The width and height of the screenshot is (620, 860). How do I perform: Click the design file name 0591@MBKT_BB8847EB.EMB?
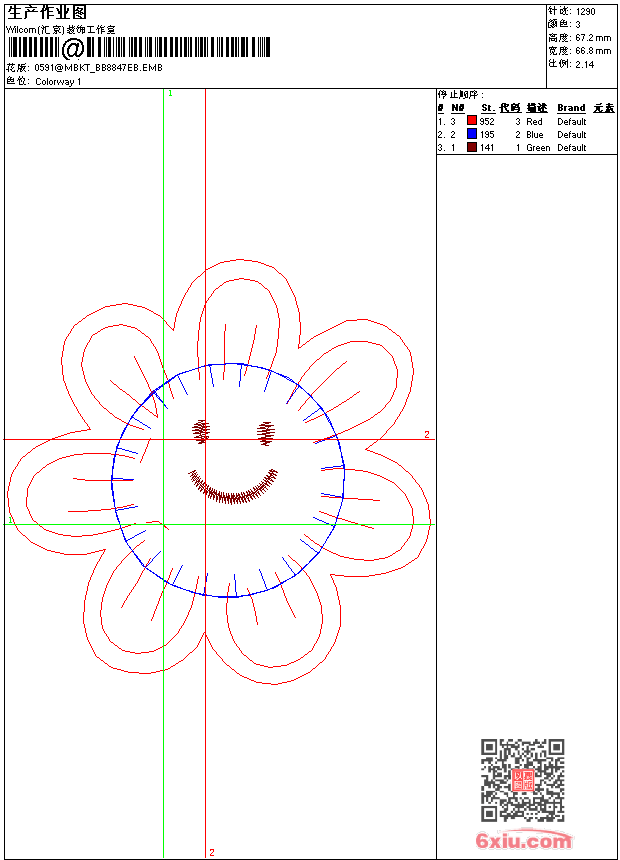98,68
